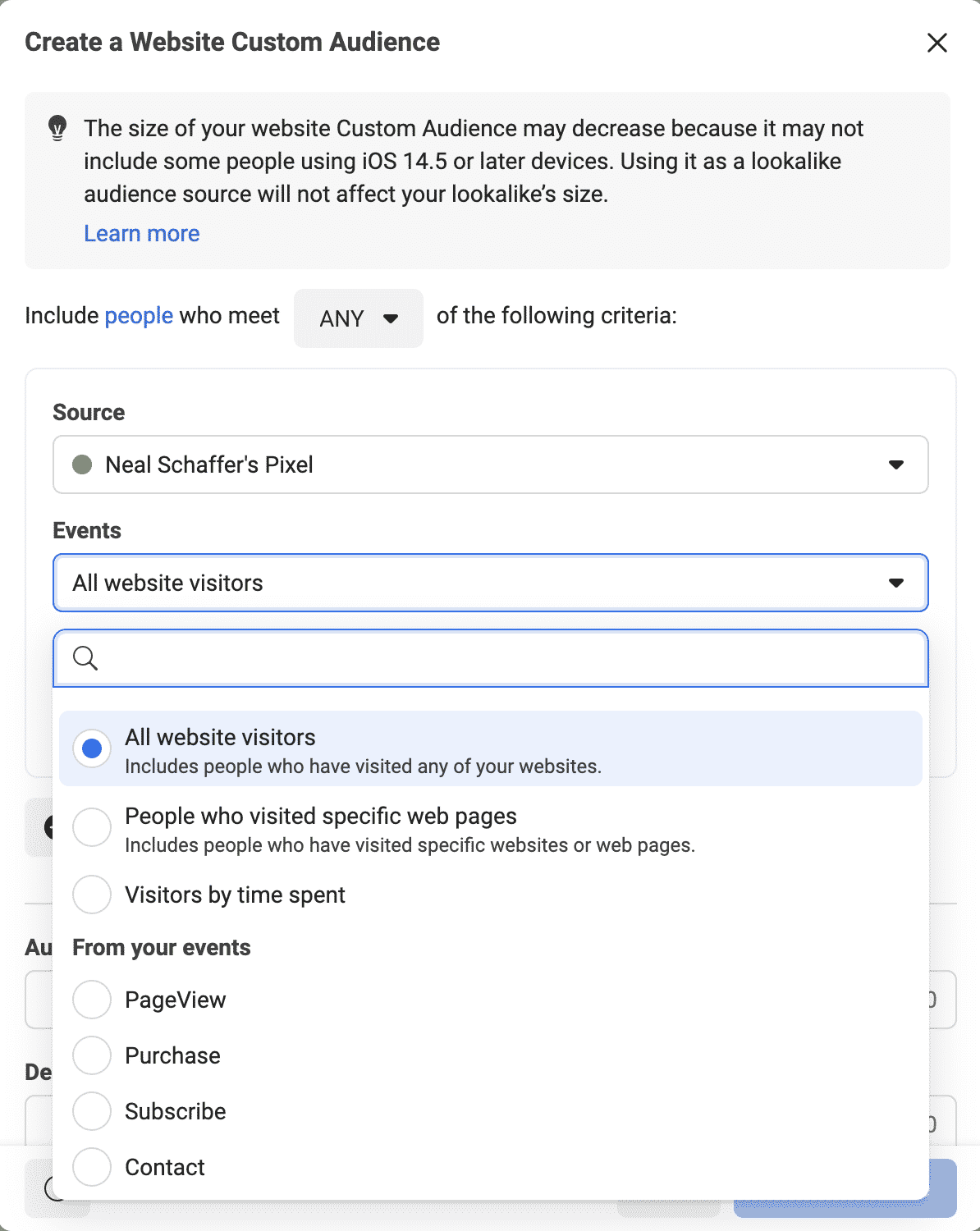Select the Purchase event
This screenshot has width=980, height=1231.
(92, 1055)
